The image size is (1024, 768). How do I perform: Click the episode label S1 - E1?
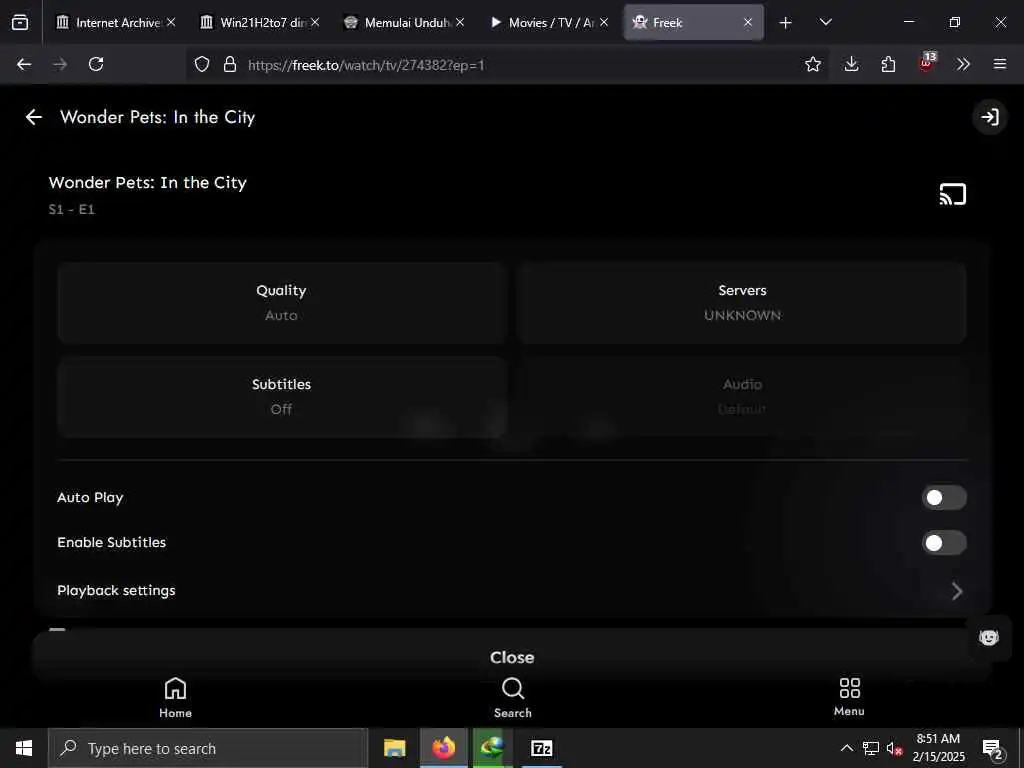(72, 210)
